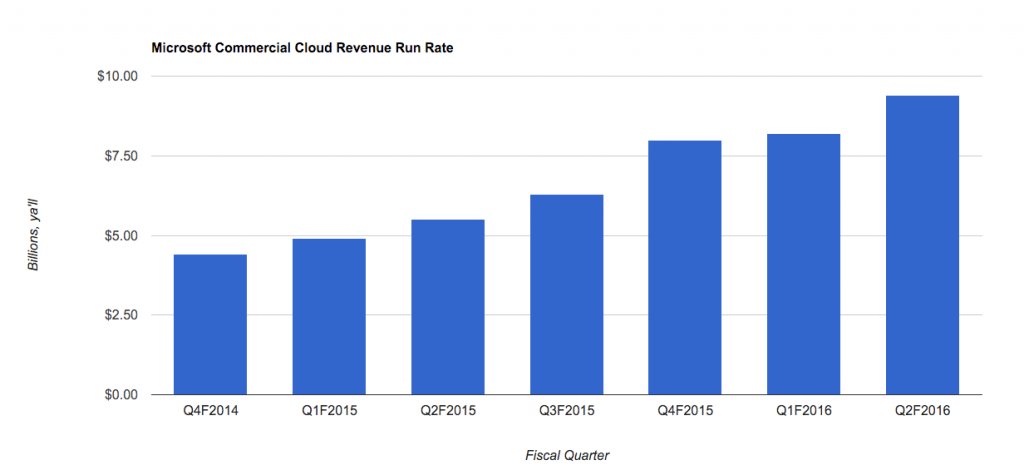Click the 'Fiscal Quarter' axis title
The image size is (1024, 475).
(567, 455)
